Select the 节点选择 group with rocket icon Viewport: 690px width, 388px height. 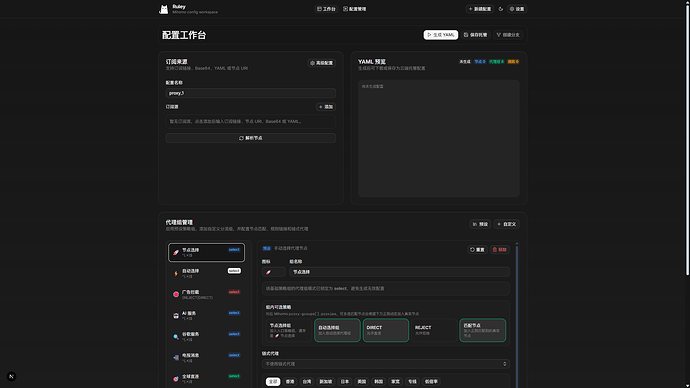(x=206, y=253)
